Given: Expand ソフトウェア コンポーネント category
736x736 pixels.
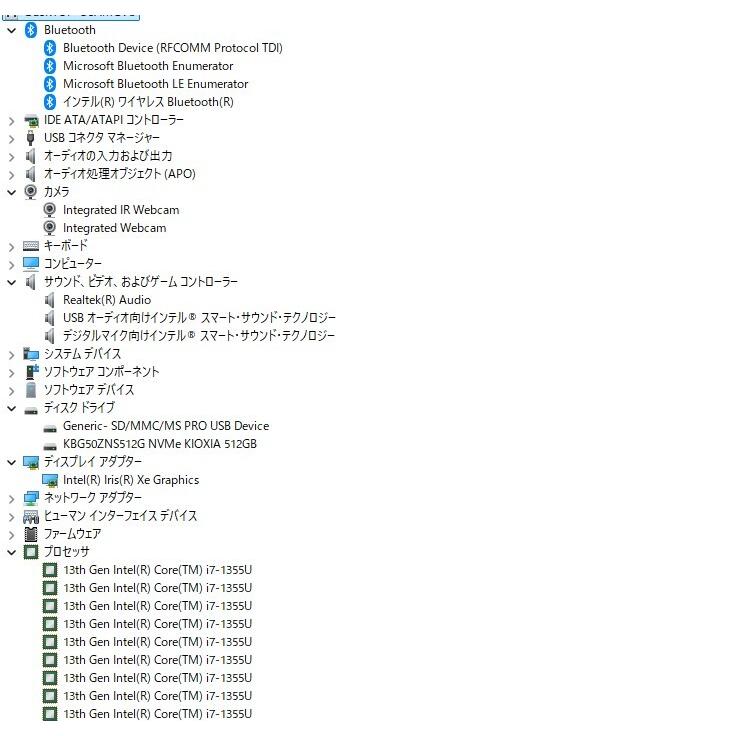Looking at the screenshot, I should (12, 373).
